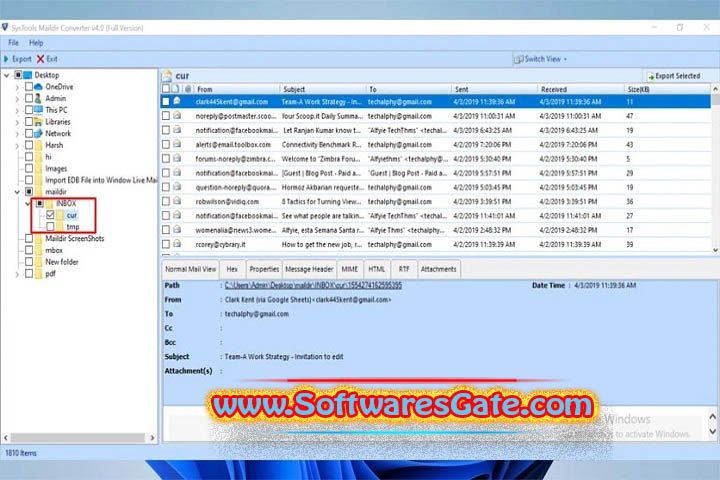
Task: Click mail icon of alerts@email.toolbox.com row
Action: pos(177,144)
